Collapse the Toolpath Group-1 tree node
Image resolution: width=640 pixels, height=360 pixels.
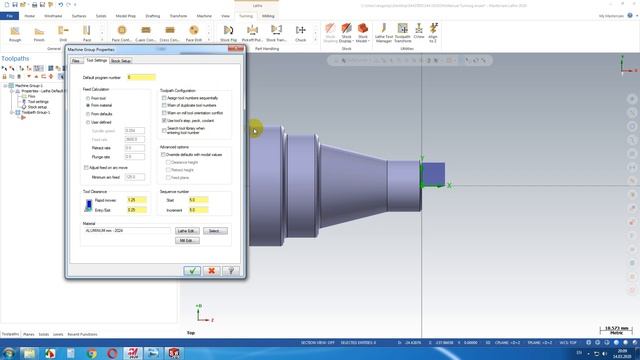[x=12, y=112]
